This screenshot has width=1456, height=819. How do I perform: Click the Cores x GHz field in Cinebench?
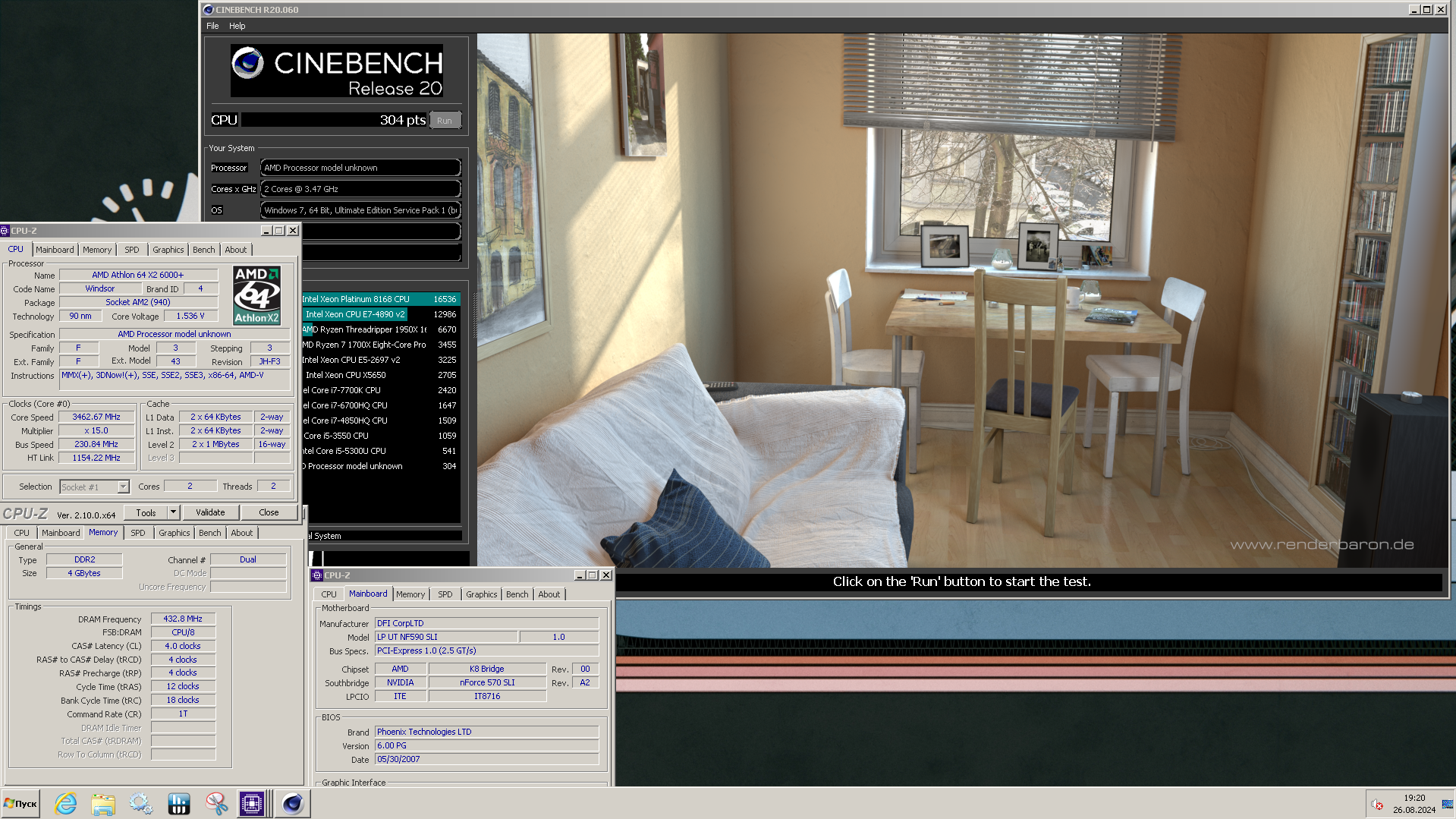[x=361, y=189]
